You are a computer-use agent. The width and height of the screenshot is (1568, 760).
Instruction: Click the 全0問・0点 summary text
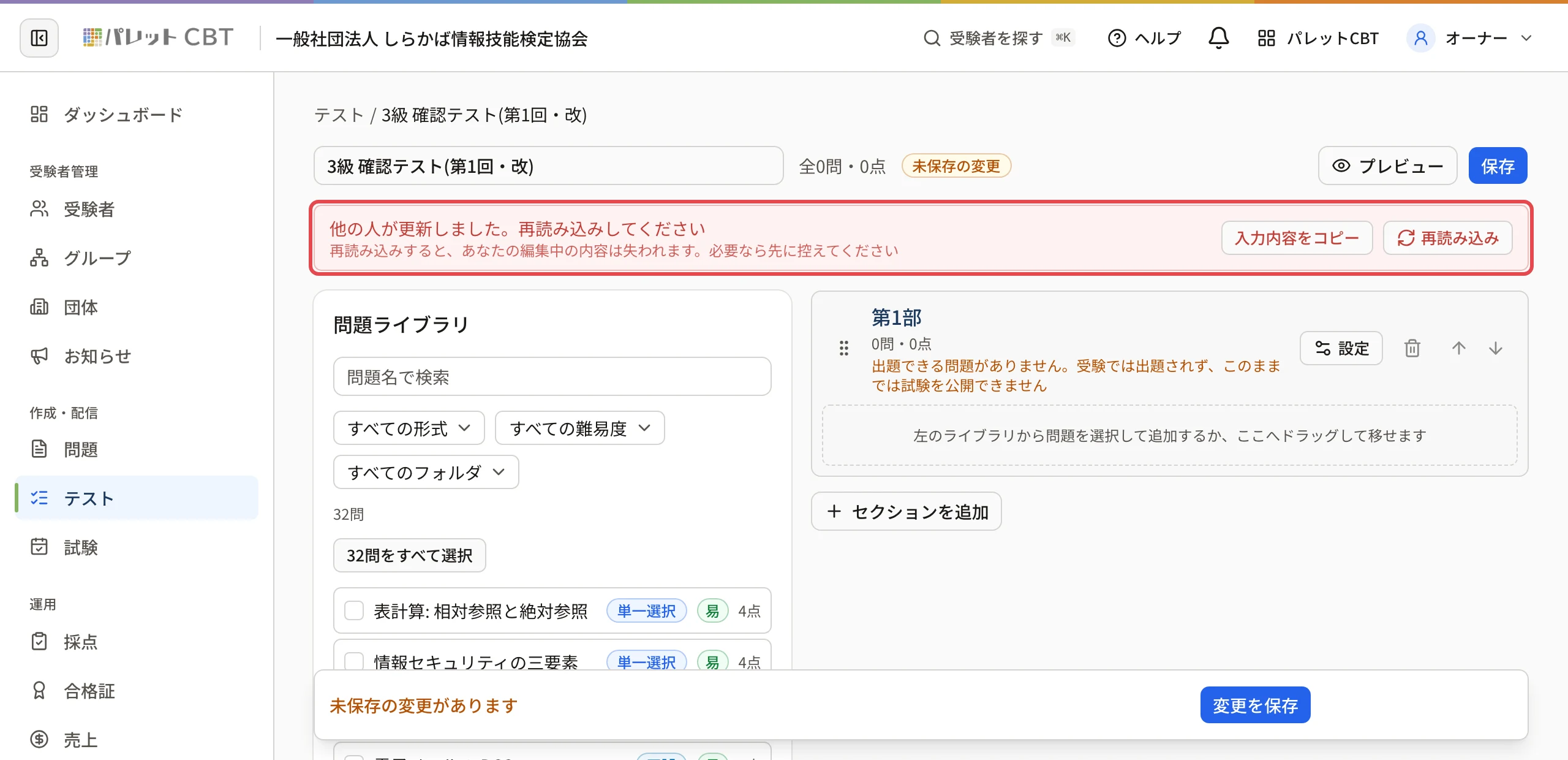point(842,166)
